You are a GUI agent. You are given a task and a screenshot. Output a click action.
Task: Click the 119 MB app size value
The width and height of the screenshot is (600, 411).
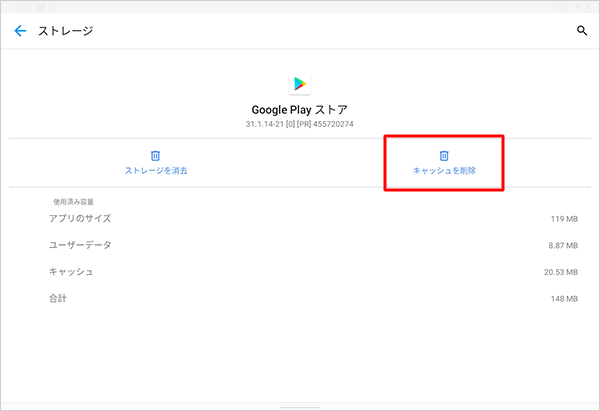[x=564, y=219]
